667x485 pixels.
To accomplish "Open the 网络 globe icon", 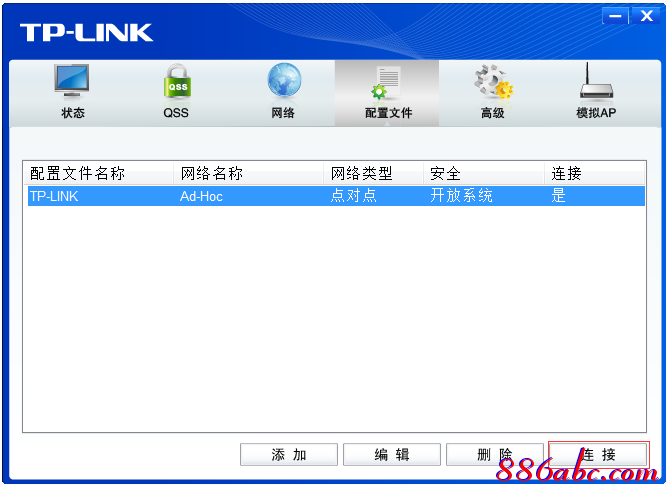I will coord(284,80).
